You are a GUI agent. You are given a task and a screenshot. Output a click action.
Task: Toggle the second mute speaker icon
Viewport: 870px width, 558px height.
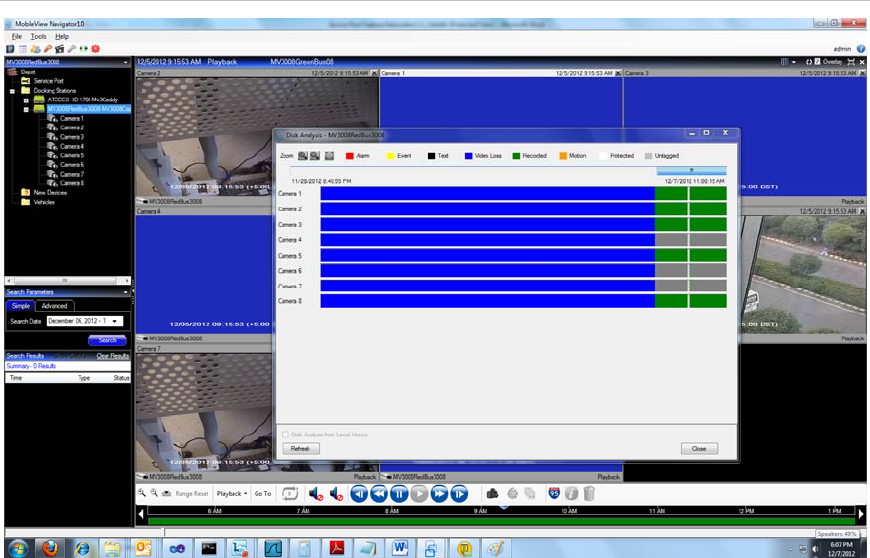(x=336, y=494)
